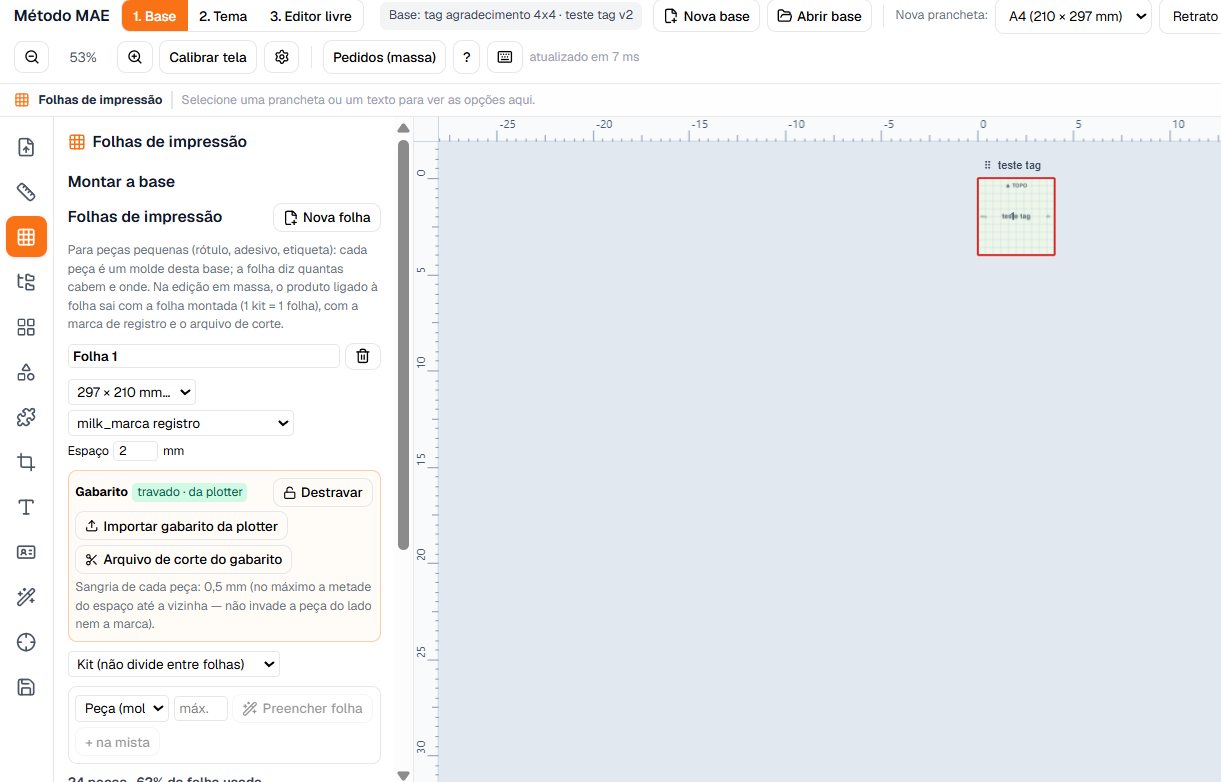Image resolution: width=1221 pixels, height=782 pixels.
Task: Add a sheet with Nova folha
Action: coord(327,218)
